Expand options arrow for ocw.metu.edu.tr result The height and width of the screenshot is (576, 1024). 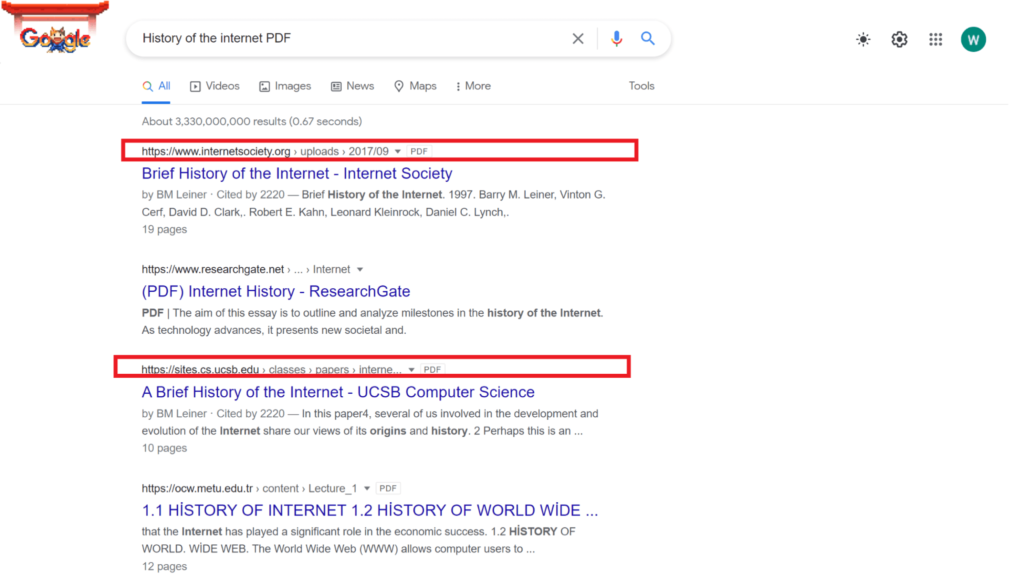point(367,488)
